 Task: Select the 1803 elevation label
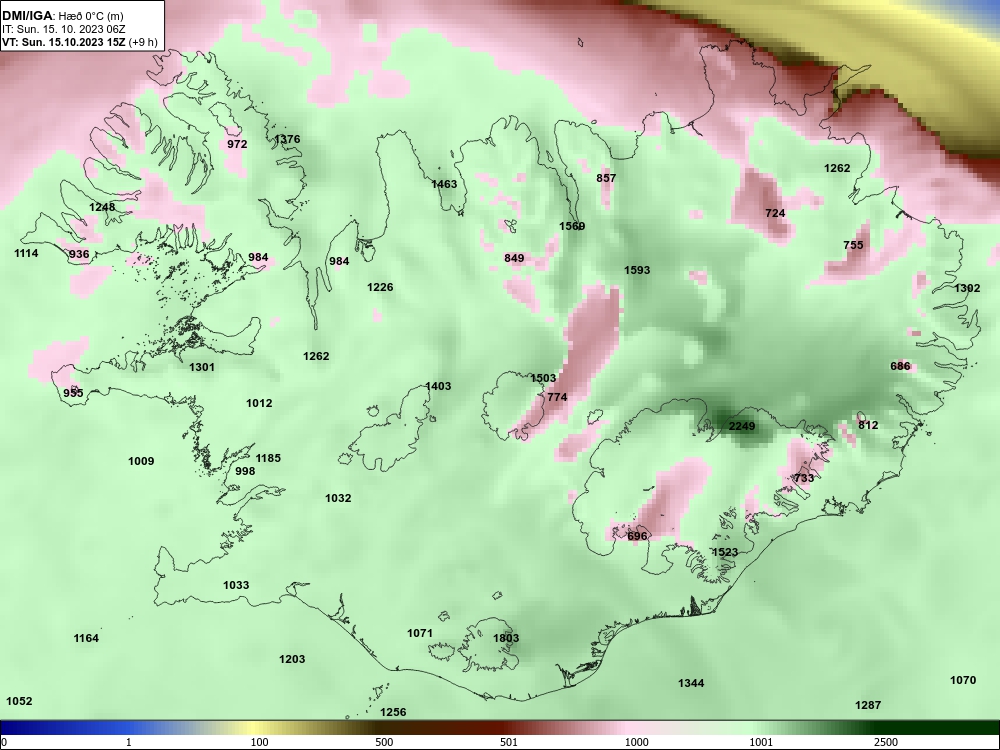click(506, 638)
